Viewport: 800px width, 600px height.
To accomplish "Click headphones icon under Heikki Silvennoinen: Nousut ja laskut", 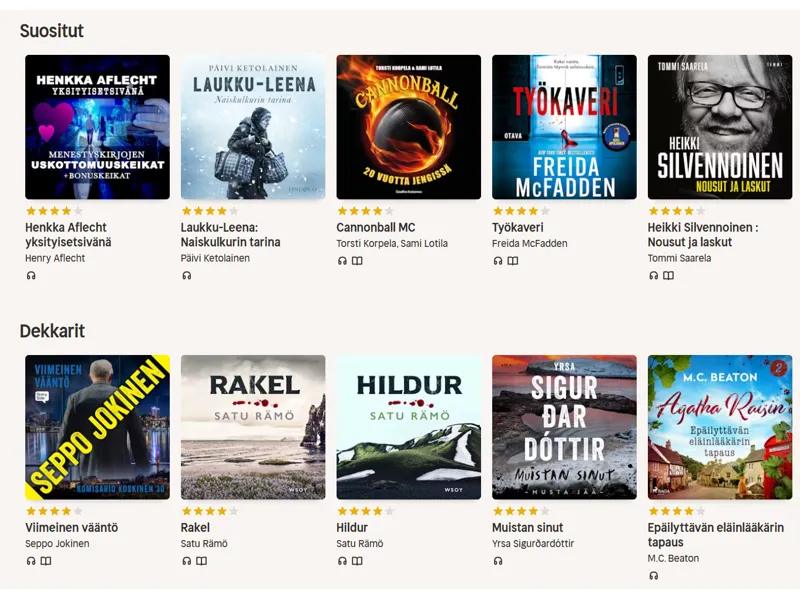I will click(x=654, y=276).
